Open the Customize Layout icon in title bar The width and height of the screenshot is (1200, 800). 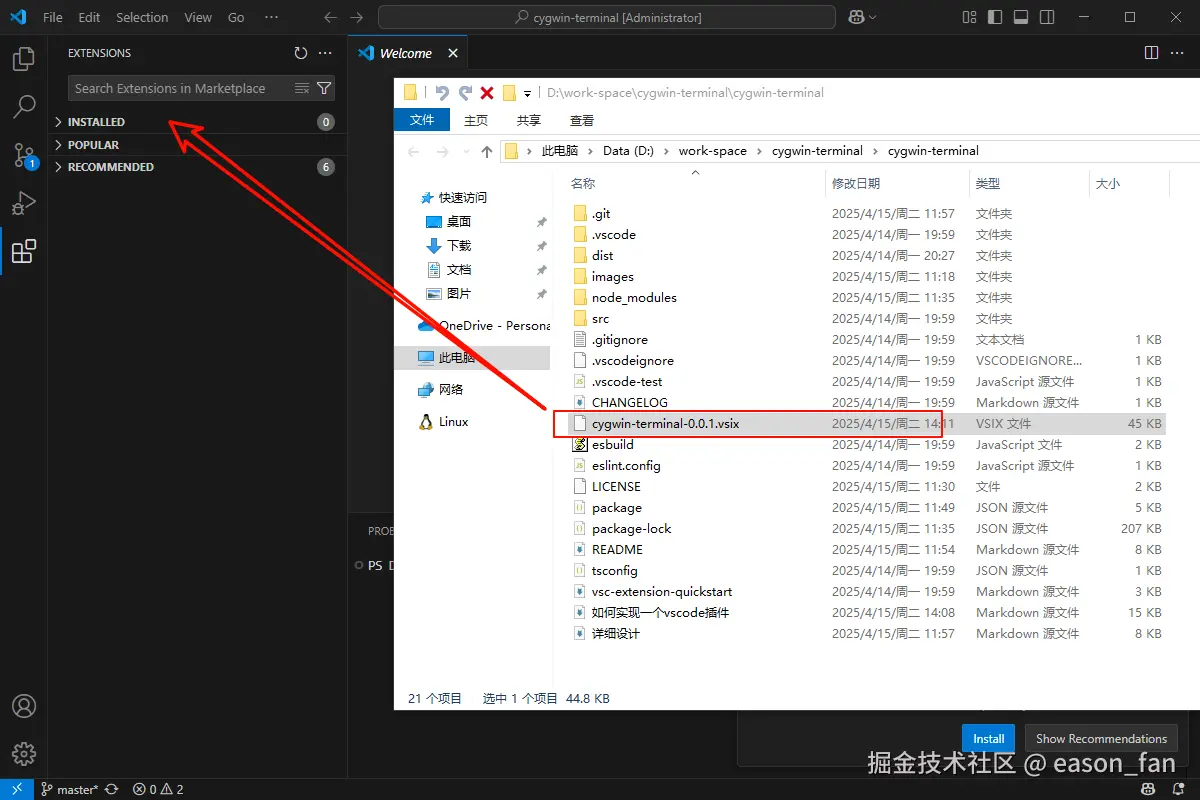[x=969, y=17]
